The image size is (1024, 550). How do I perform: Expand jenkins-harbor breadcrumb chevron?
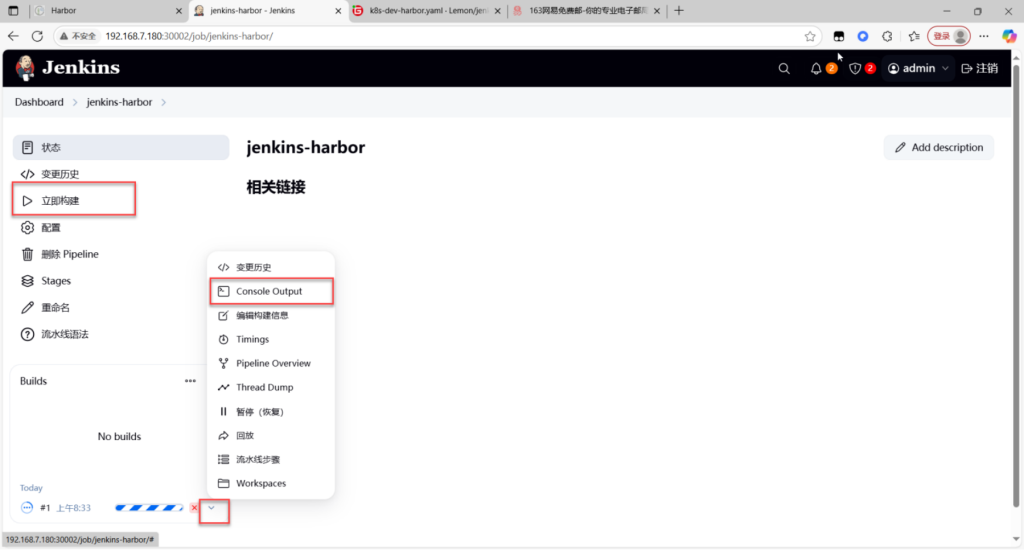click(164, 102)
